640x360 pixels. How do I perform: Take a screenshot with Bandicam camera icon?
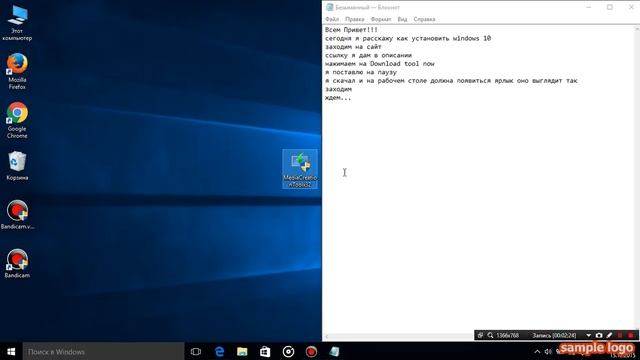click(599, 336)
